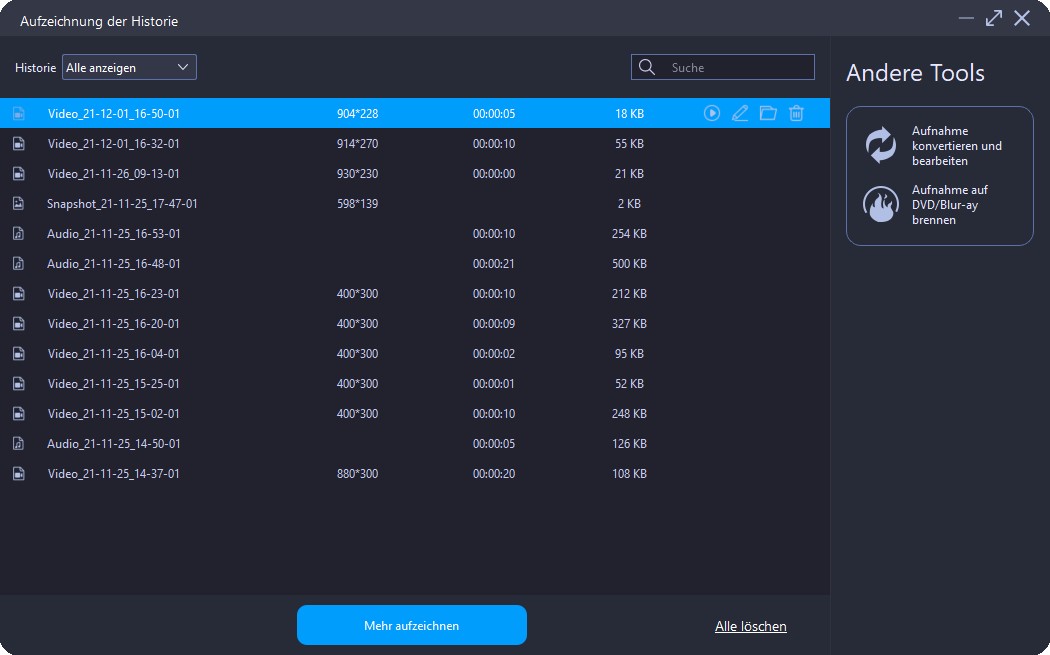1050x655 pixels.
Task: Select recording Video_21-11-25_14-37-01
Action: coord(114,474)
